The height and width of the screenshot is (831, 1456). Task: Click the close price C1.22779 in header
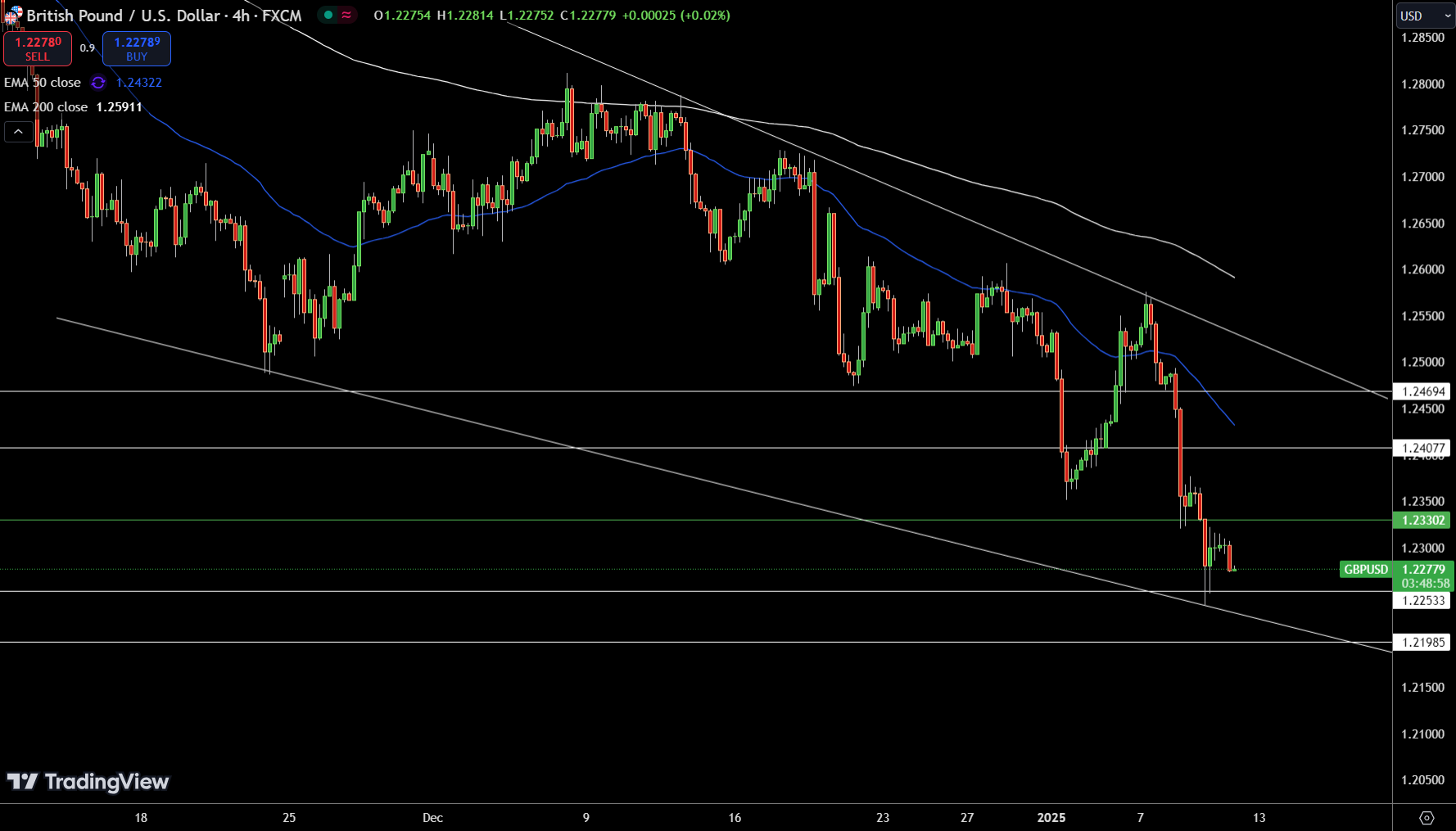588,16
